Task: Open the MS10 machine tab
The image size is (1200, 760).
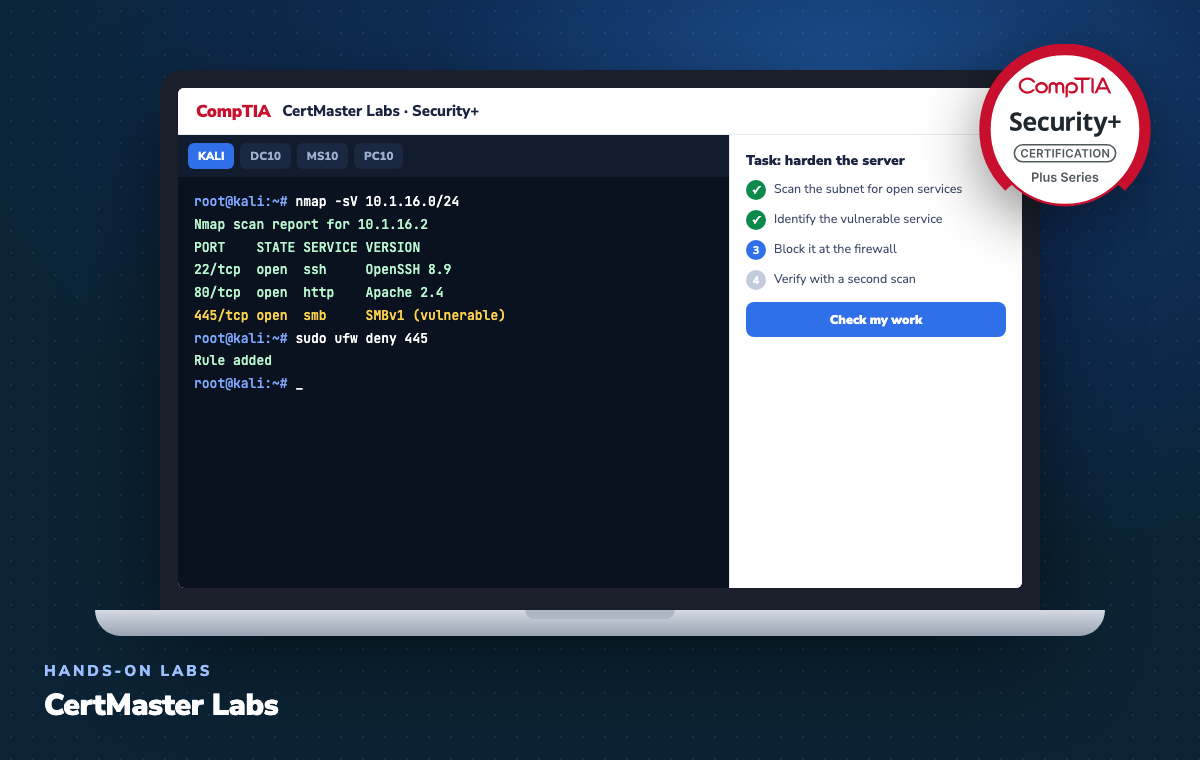Action: pyautogui.click(x=322, y=156)
